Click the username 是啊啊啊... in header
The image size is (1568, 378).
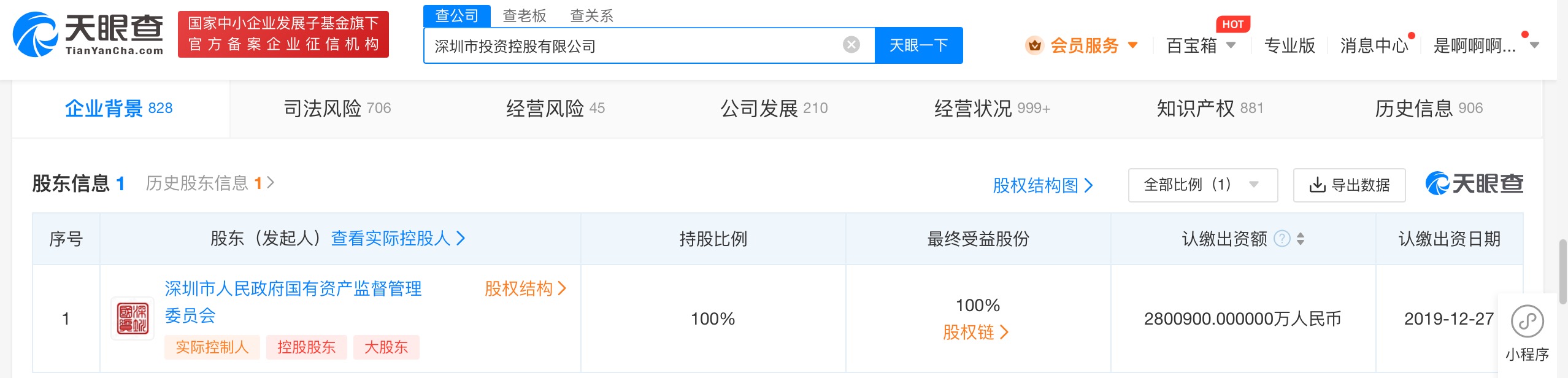click(x=1474, y=45)
